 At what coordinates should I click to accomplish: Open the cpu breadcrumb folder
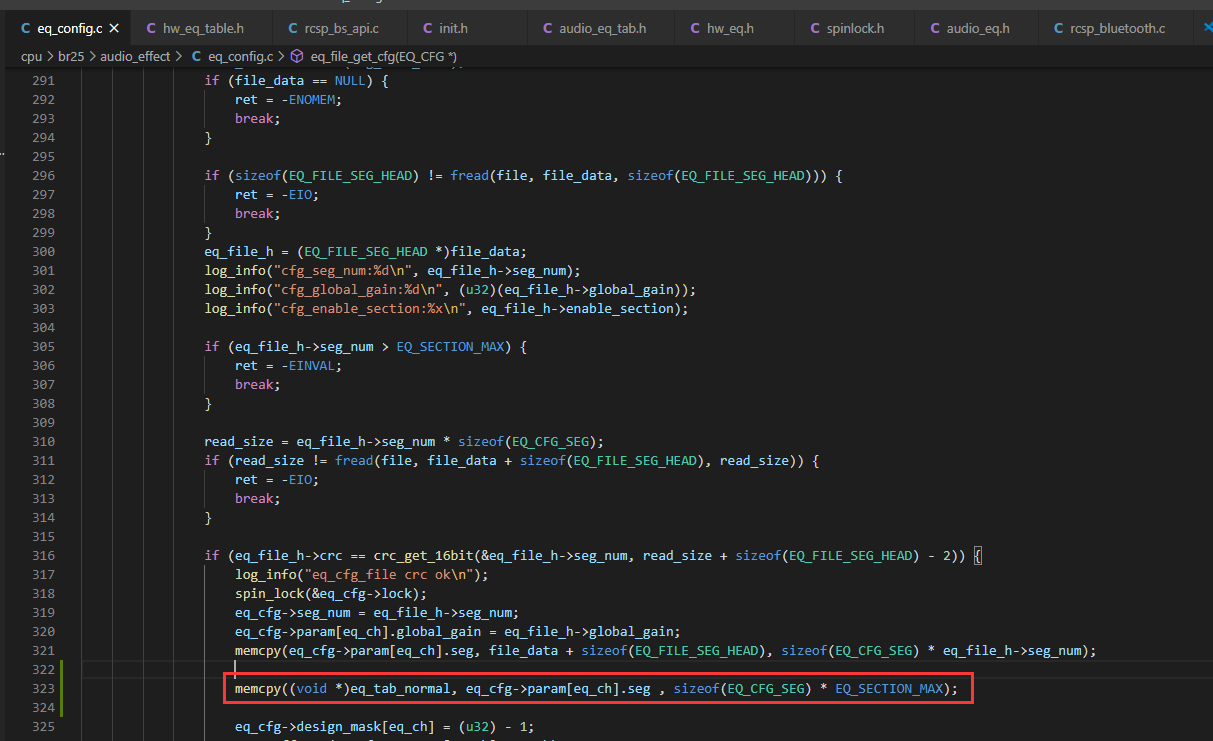(x=32, y=56)
